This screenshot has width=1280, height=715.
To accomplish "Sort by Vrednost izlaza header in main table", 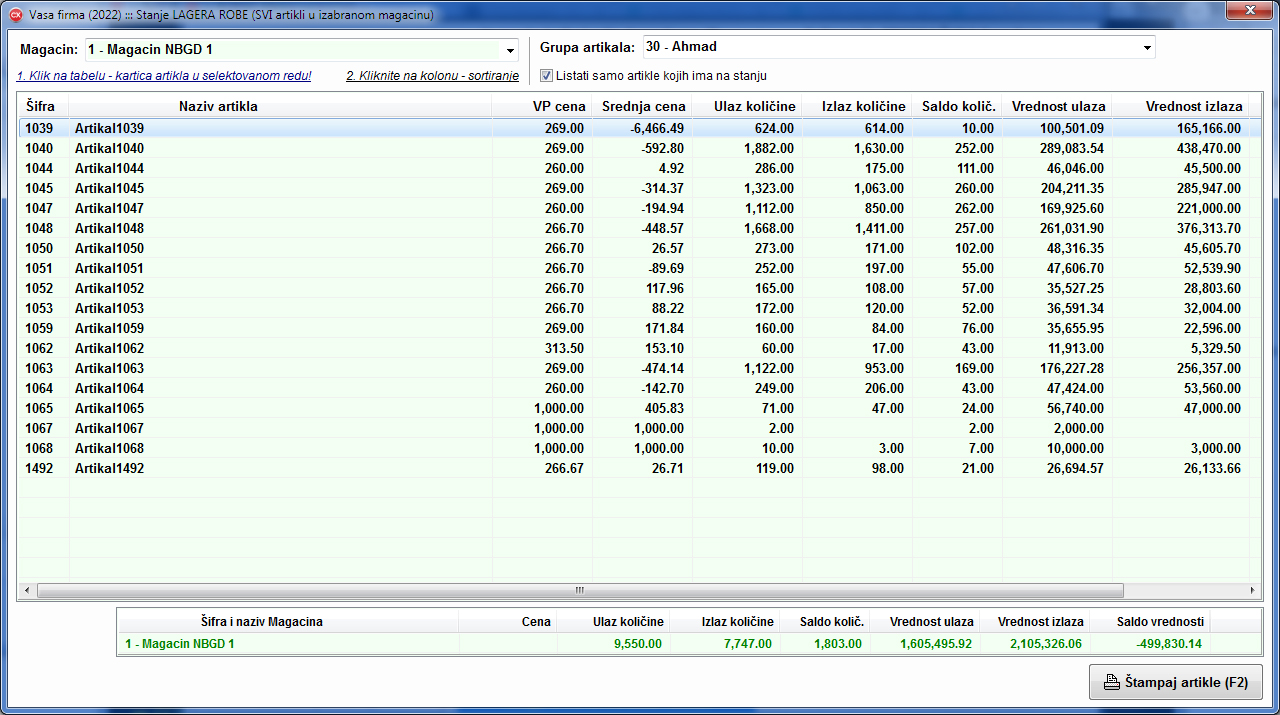I will [x=1180, y=106].
